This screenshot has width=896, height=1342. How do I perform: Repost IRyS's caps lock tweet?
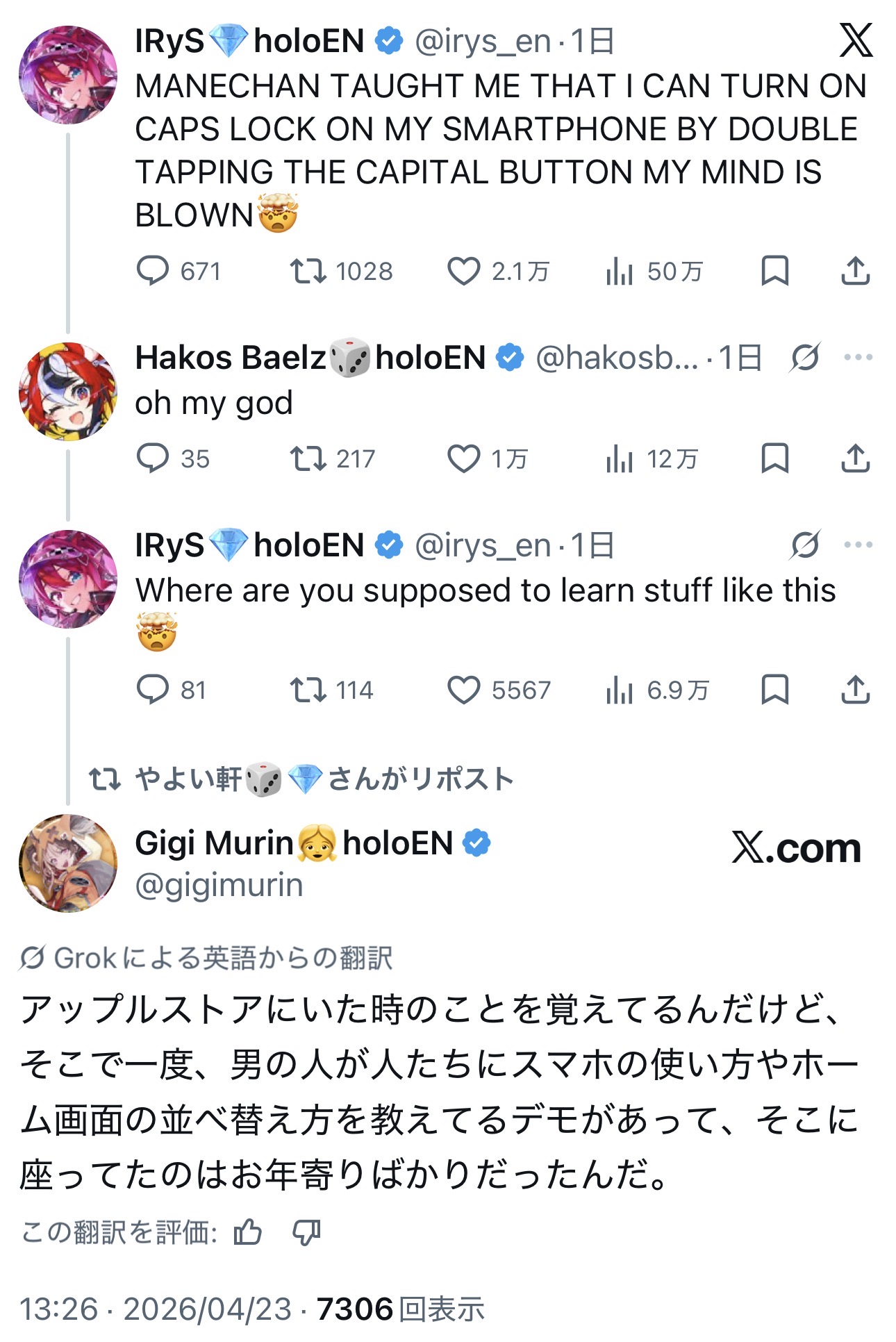(x=308, y=271)
